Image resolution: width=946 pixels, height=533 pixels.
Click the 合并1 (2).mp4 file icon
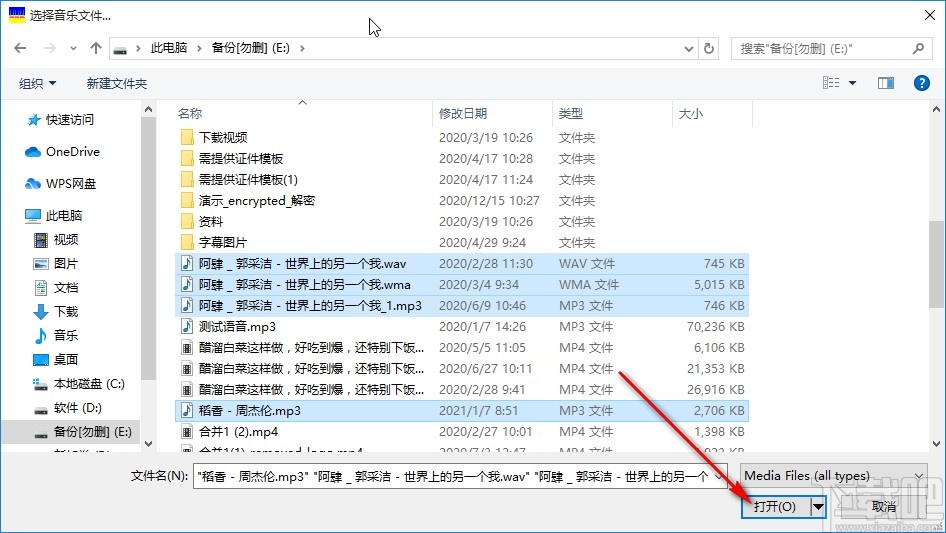coord(187,432)
